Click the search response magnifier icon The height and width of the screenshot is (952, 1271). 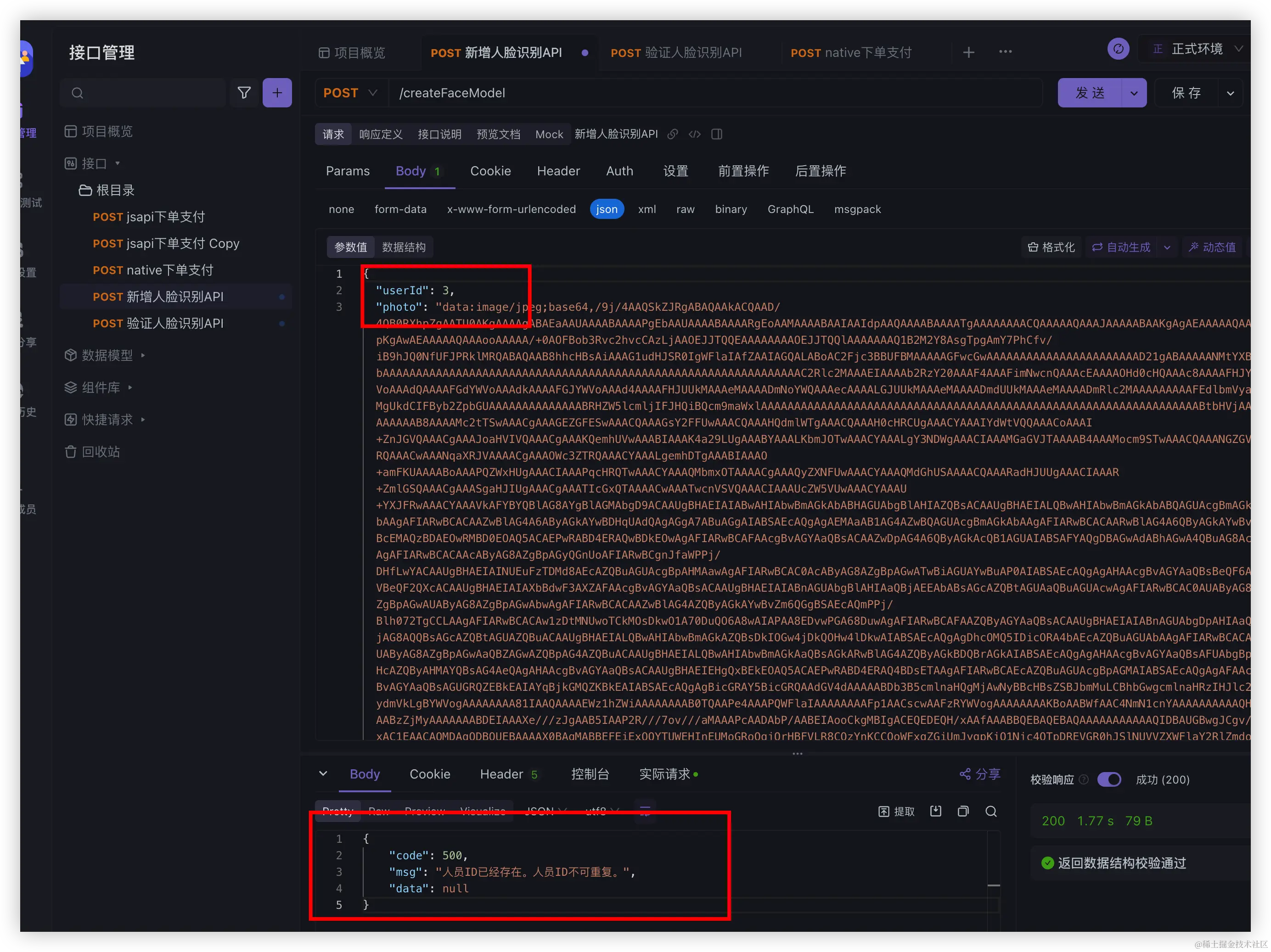point(991,811)
